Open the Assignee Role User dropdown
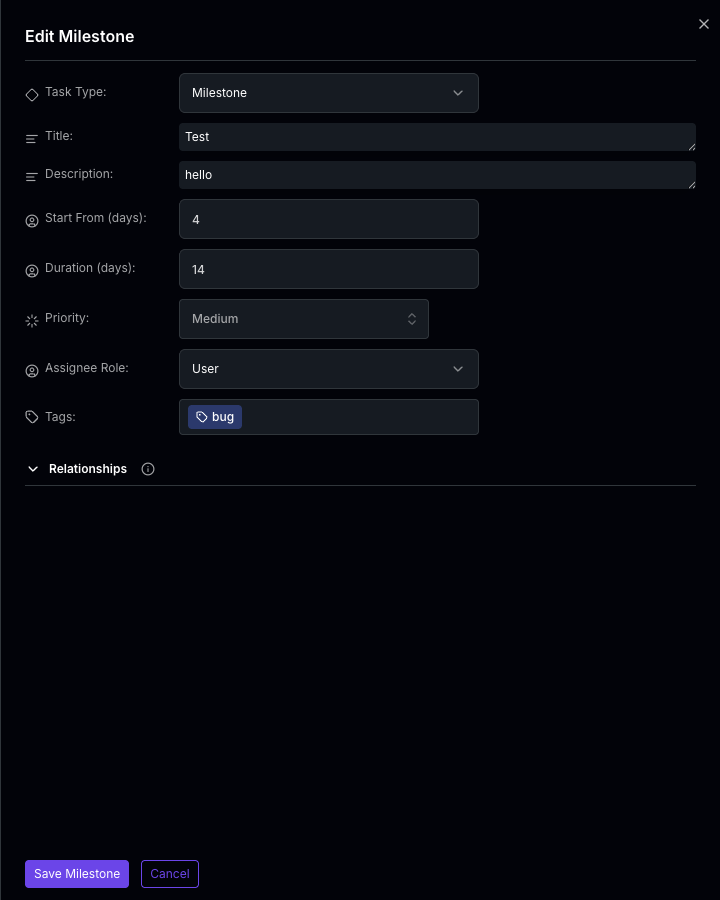The height and width of the screenshot is (900, 720). point(329,369)
